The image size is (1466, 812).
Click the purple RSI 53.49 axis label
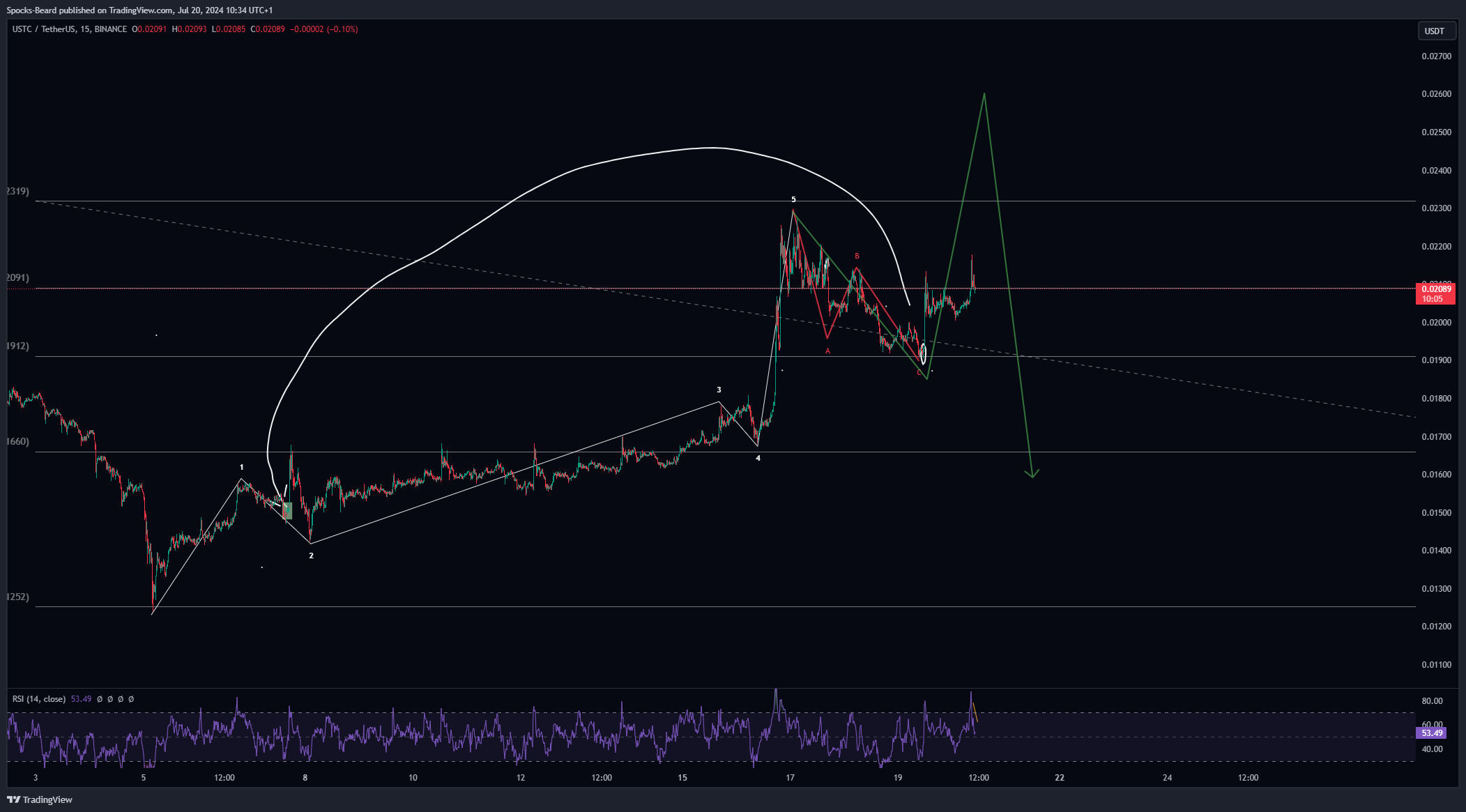point(1432,733)
